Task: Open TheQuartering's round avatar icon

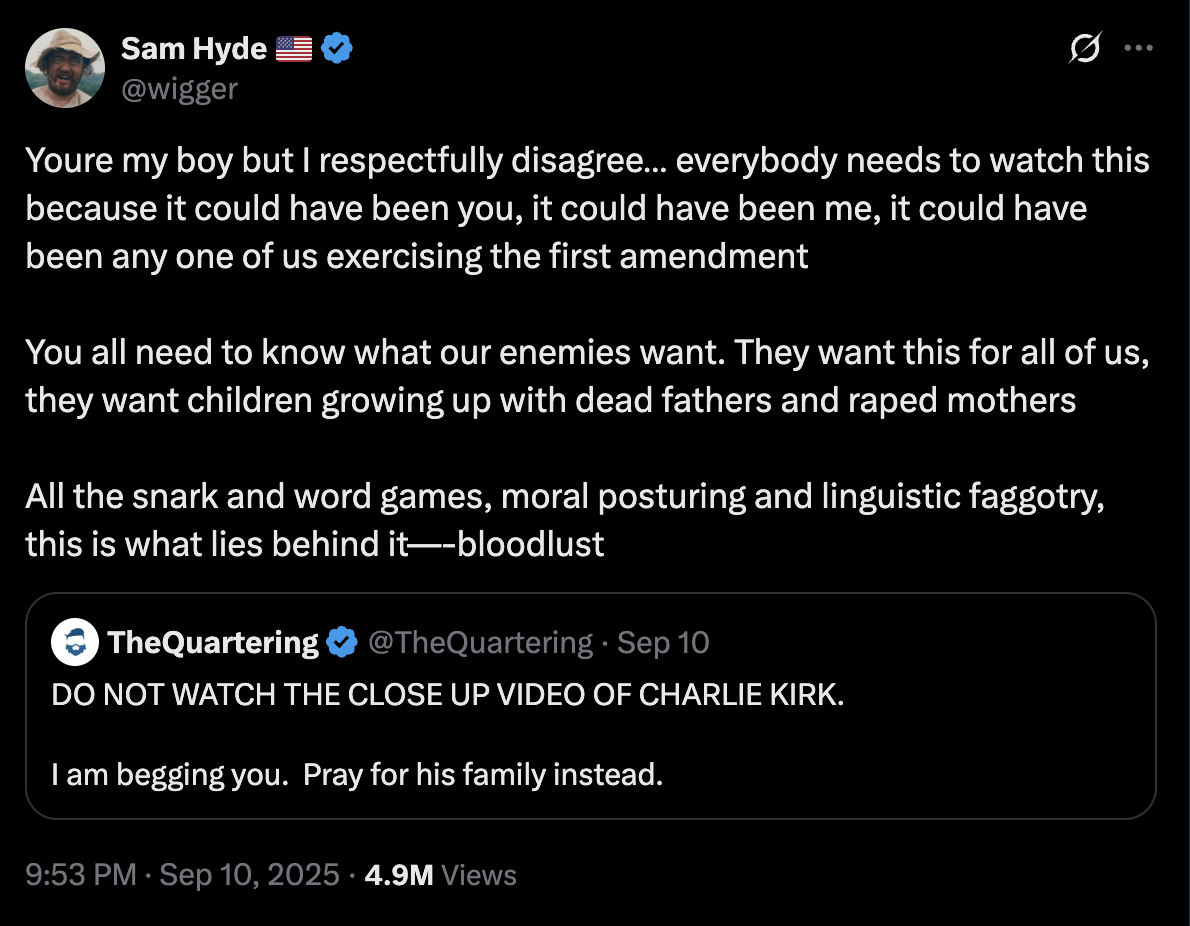Action: (x=74, y=642)
